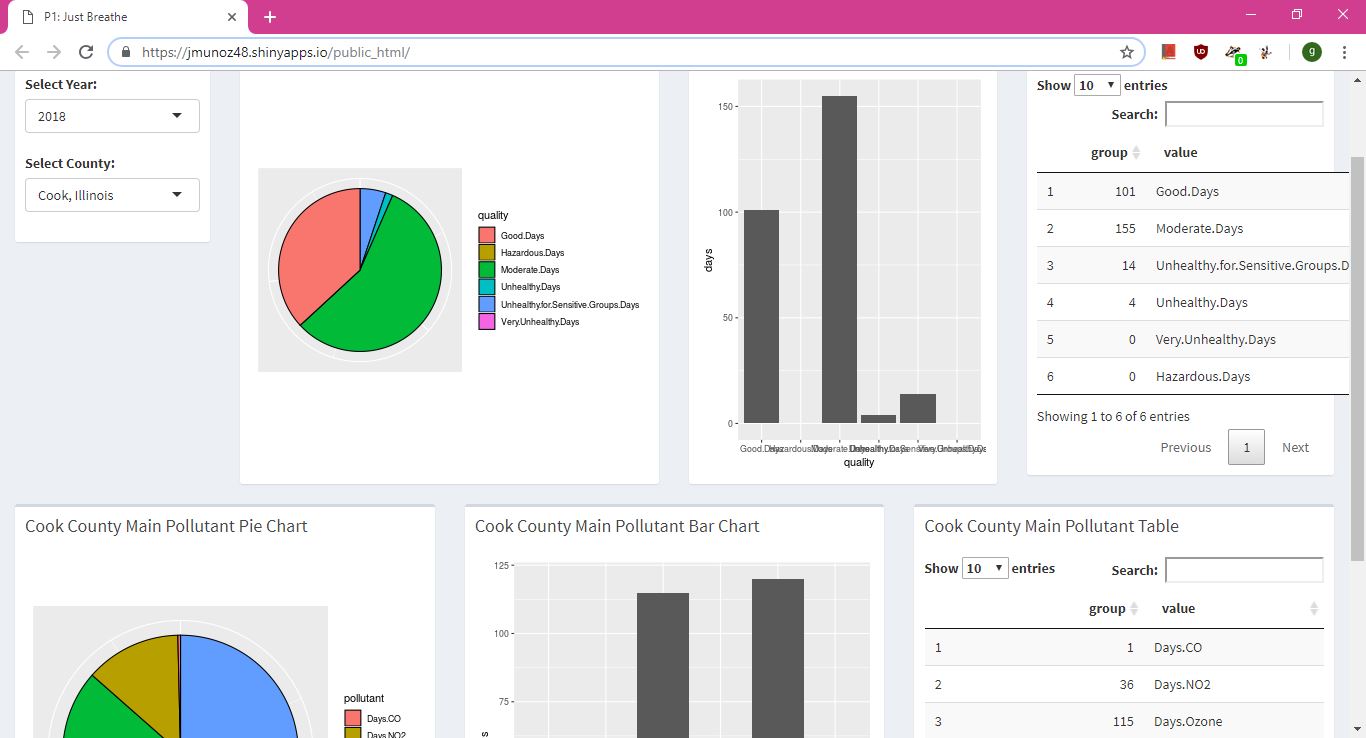Click Good.Days red legend swatch

487,236
